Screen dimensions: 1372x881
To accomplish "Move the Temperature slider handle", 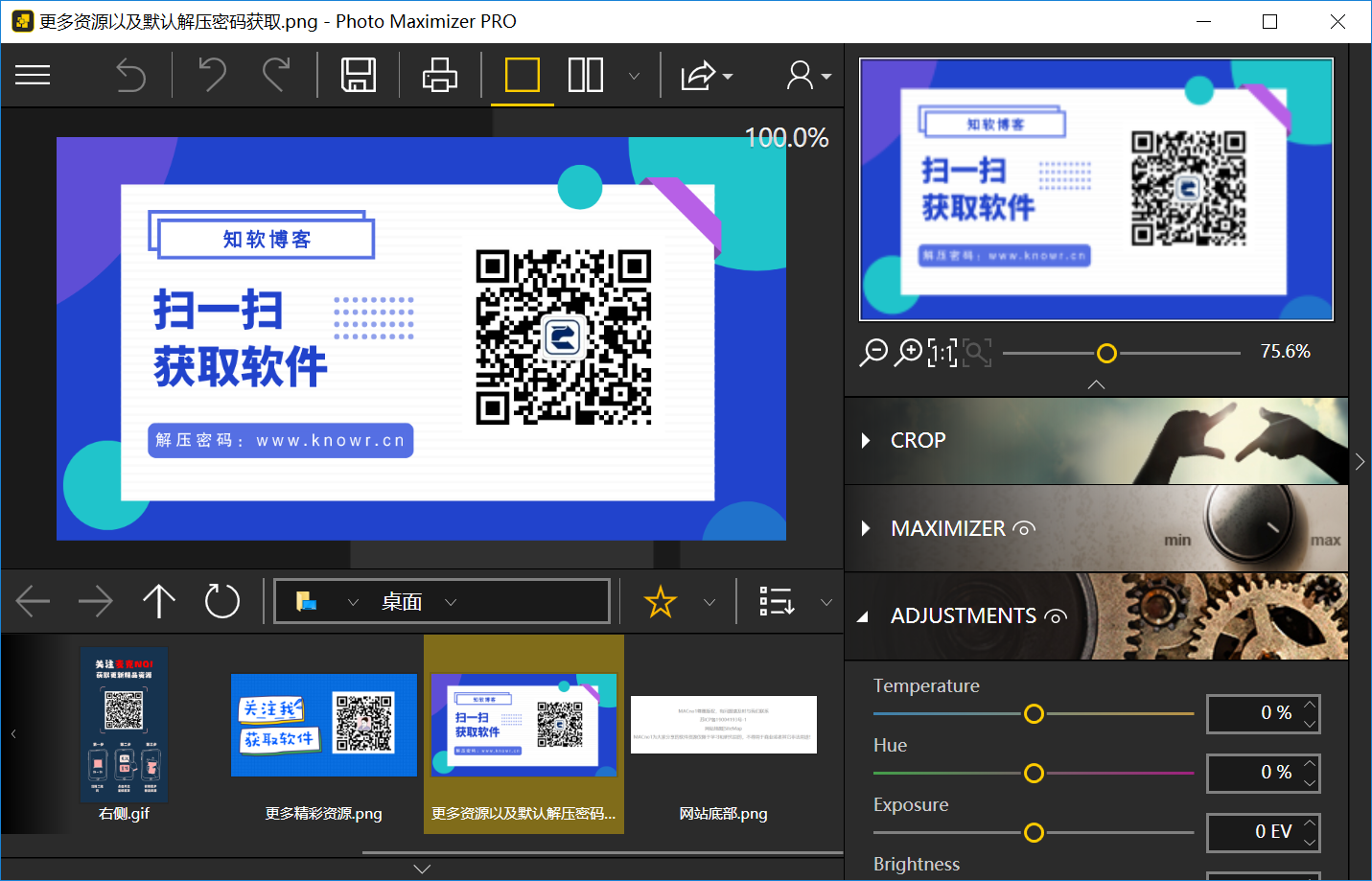I will pyautogui.click(x=1034, y=714).
